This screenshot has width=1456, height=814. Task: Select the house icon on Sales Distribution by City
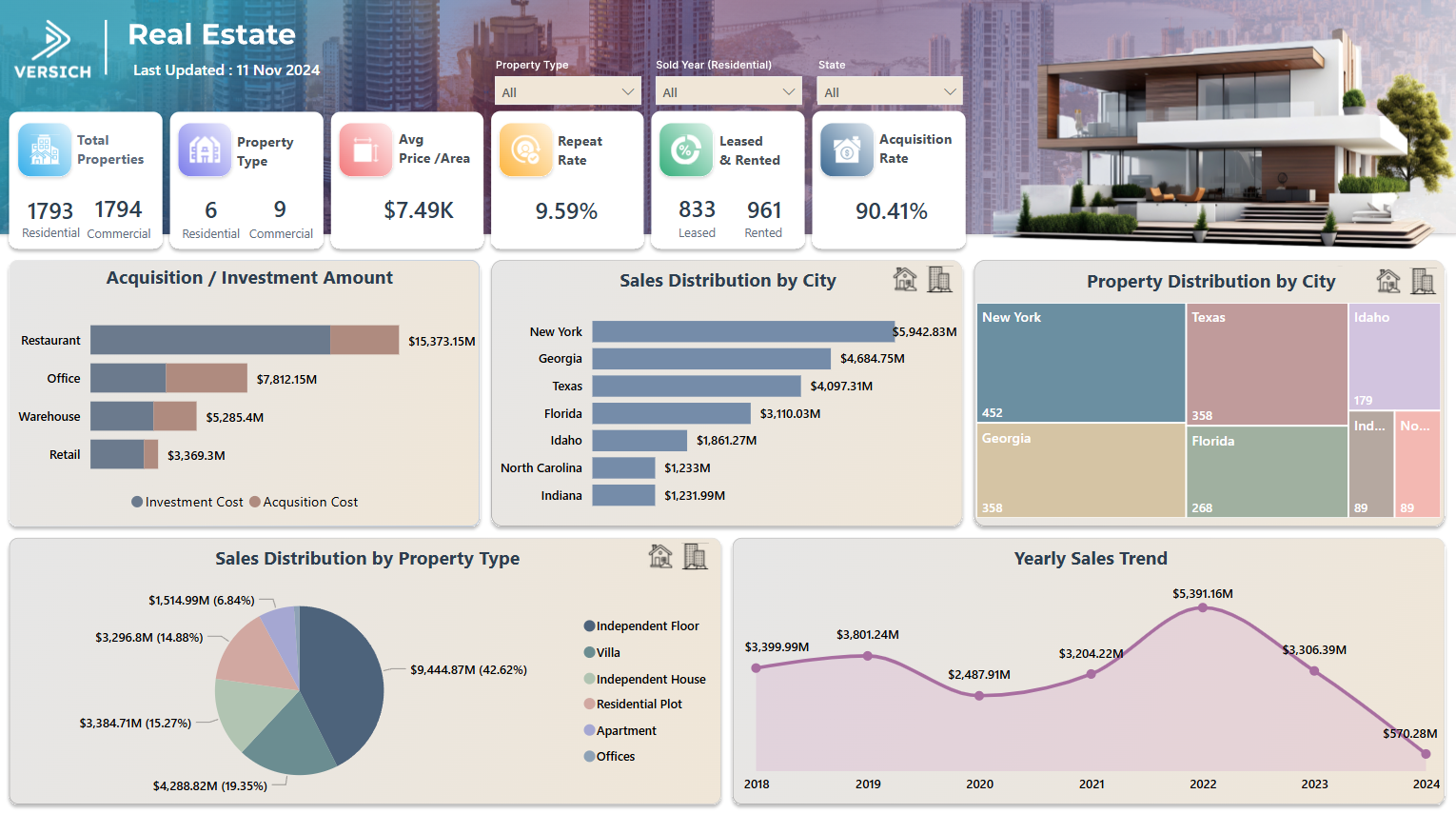click(905, 279)
